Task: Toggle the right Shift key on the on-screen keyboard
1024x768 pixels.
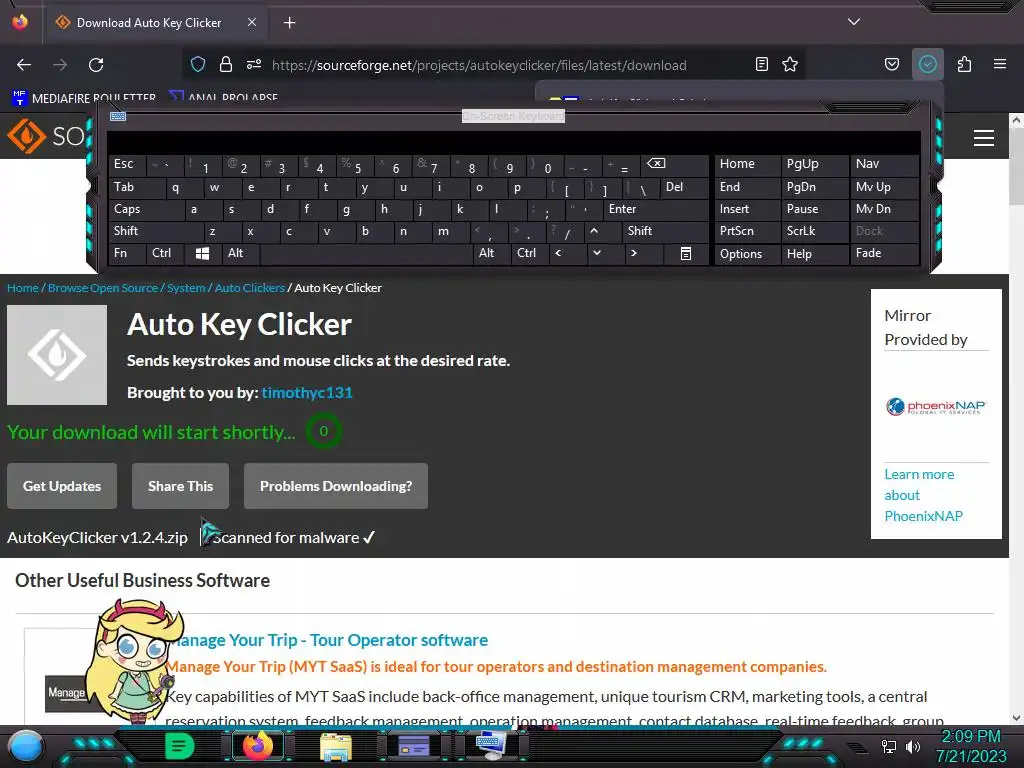Action: pyautogui.click(x=665, y=231)
